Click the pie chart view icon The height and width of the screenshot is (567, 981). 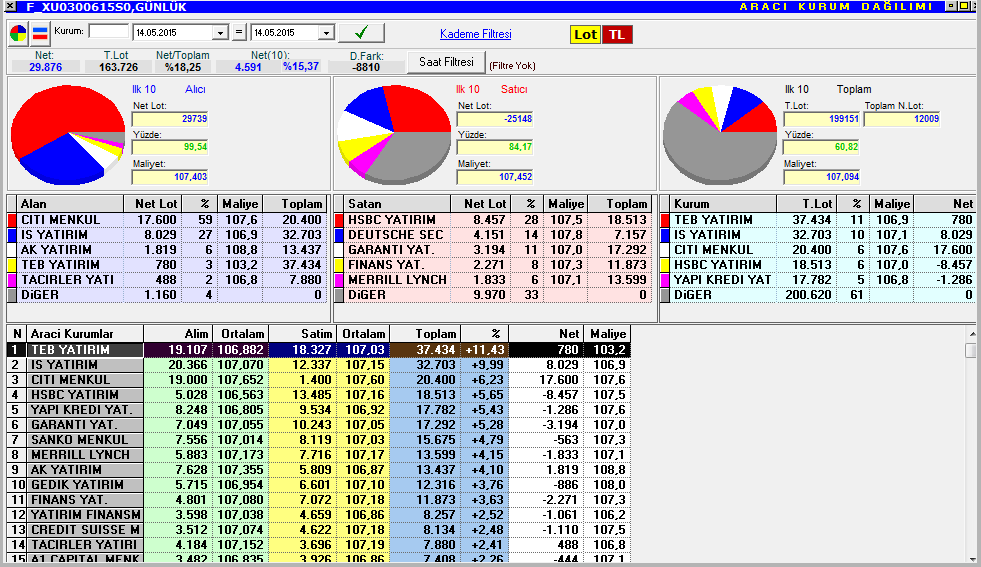[18, 33]
